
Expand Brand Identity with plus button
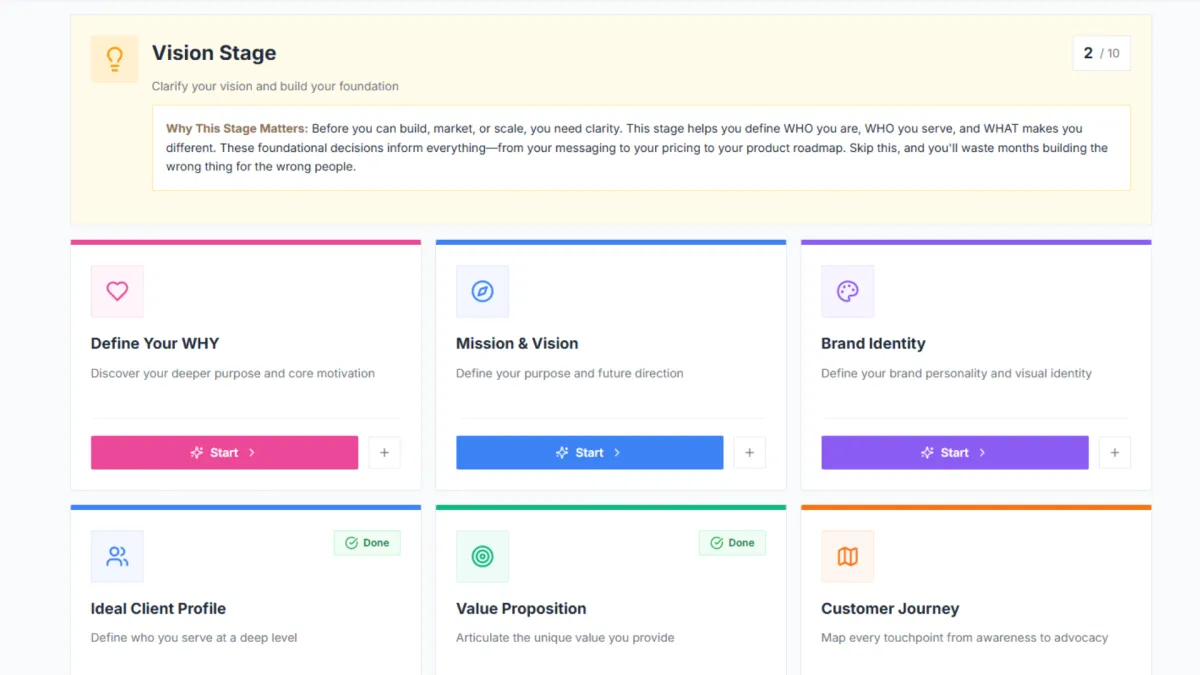click(1114, 453)
